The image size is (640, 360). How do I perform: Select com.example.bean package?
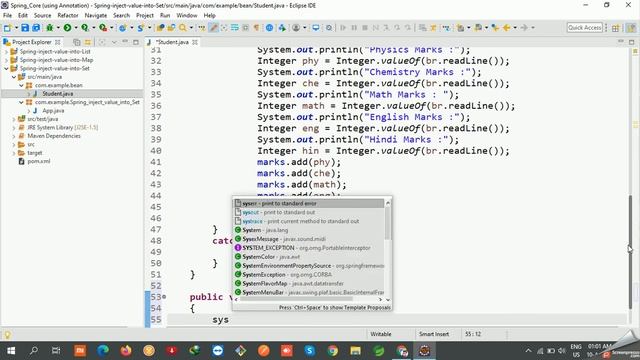(59, 85)
